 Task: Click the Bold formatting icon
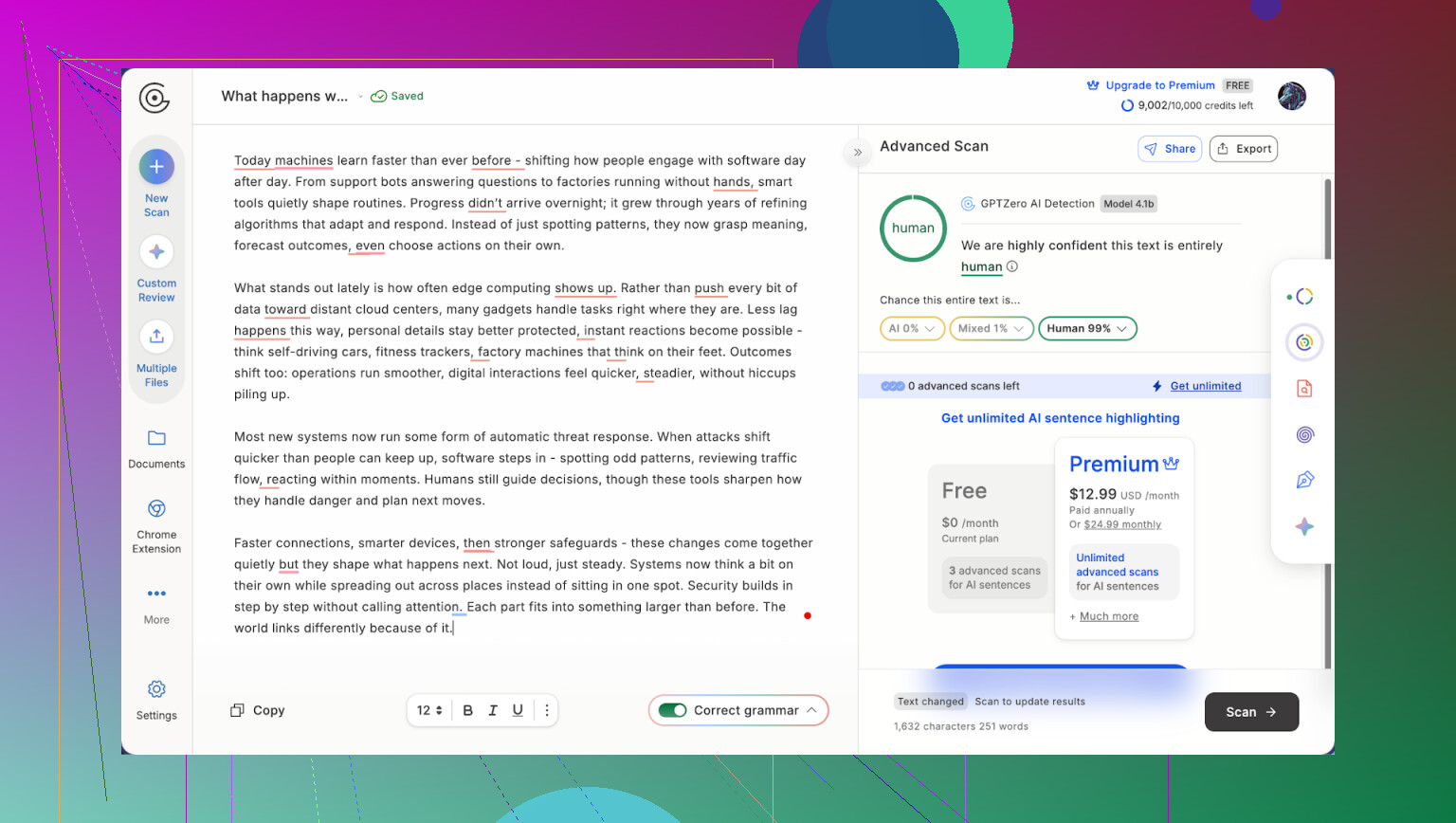click(467, 710)
